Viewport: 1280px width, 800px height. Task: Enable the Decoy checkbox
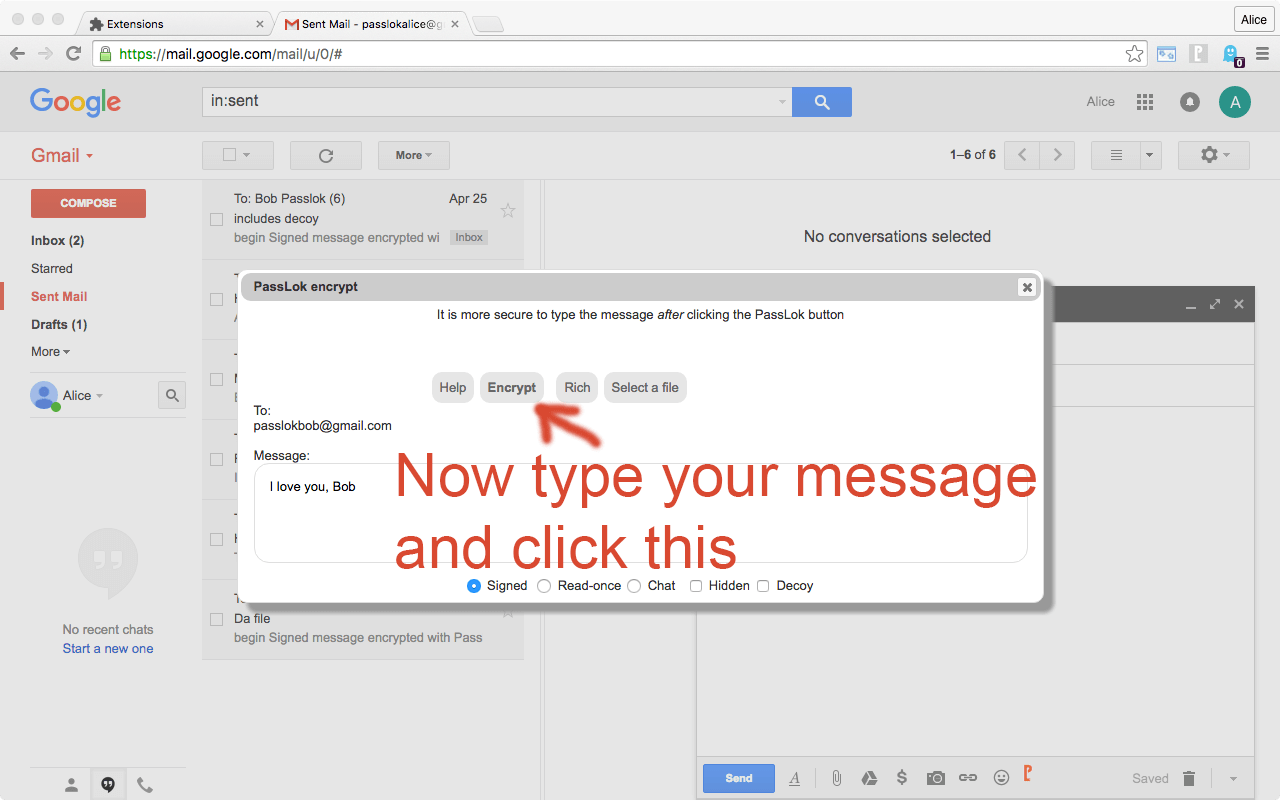(763, 586)
